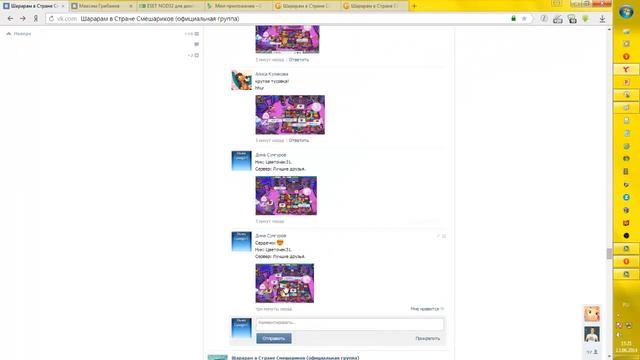
Task: Open the Алиса Куликова name link
Action: 271,74
